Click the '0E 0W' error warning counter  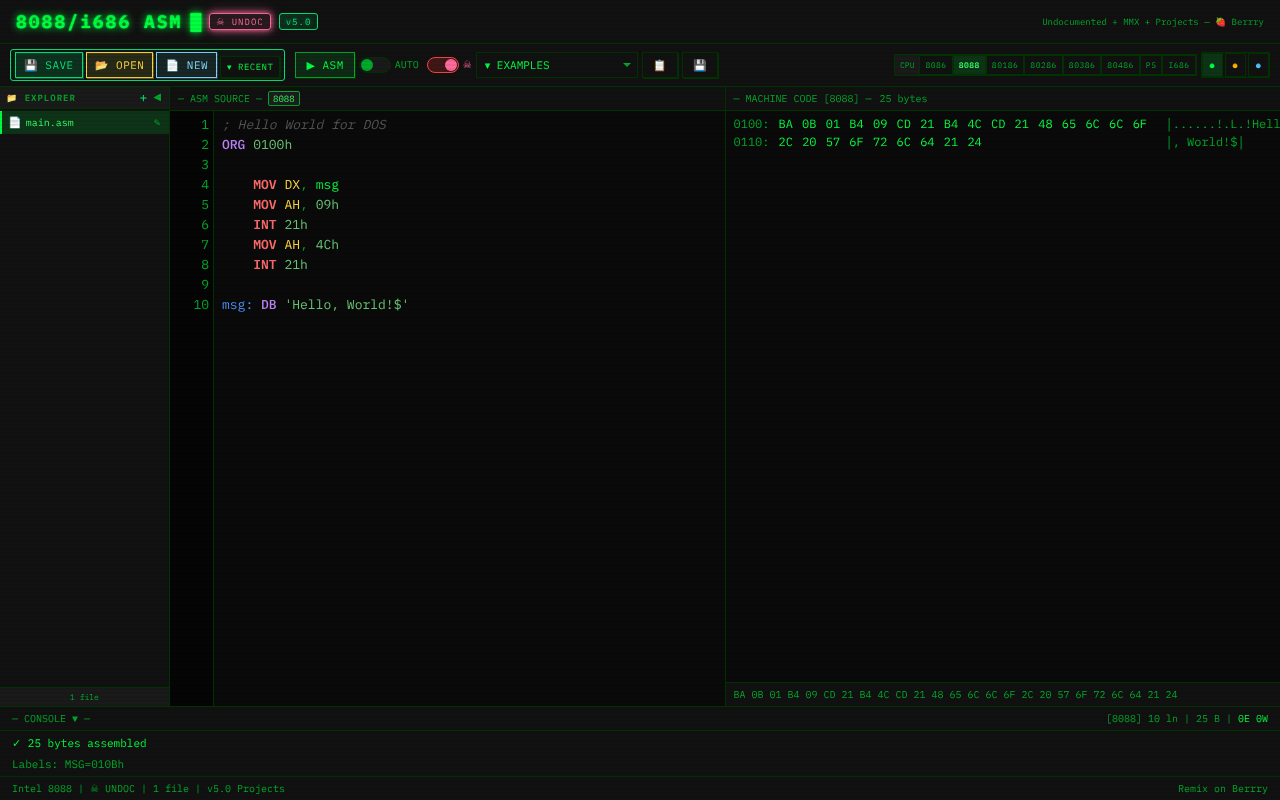[x=1253, y=719]
